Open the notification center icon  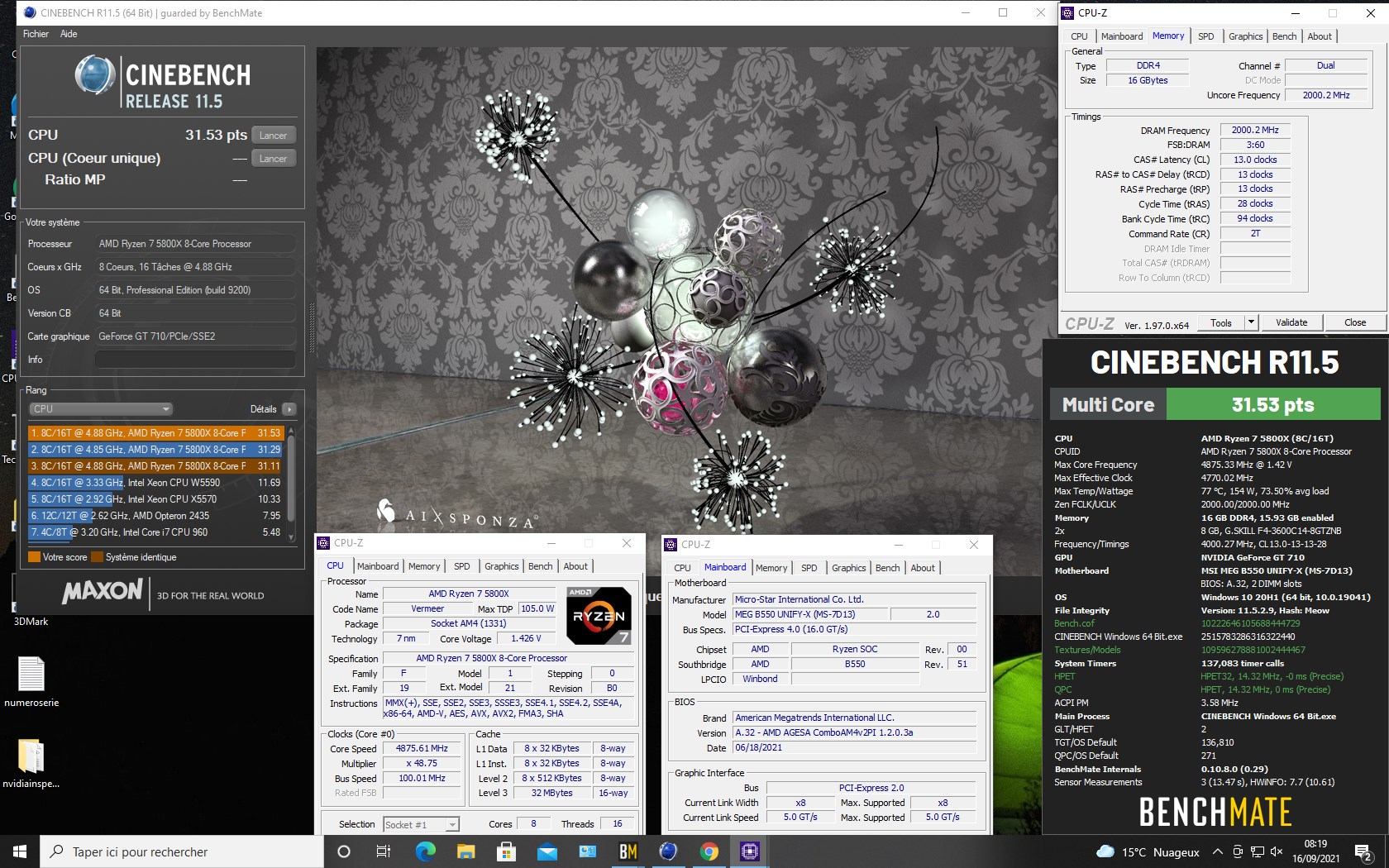(x=1363, y=851)
